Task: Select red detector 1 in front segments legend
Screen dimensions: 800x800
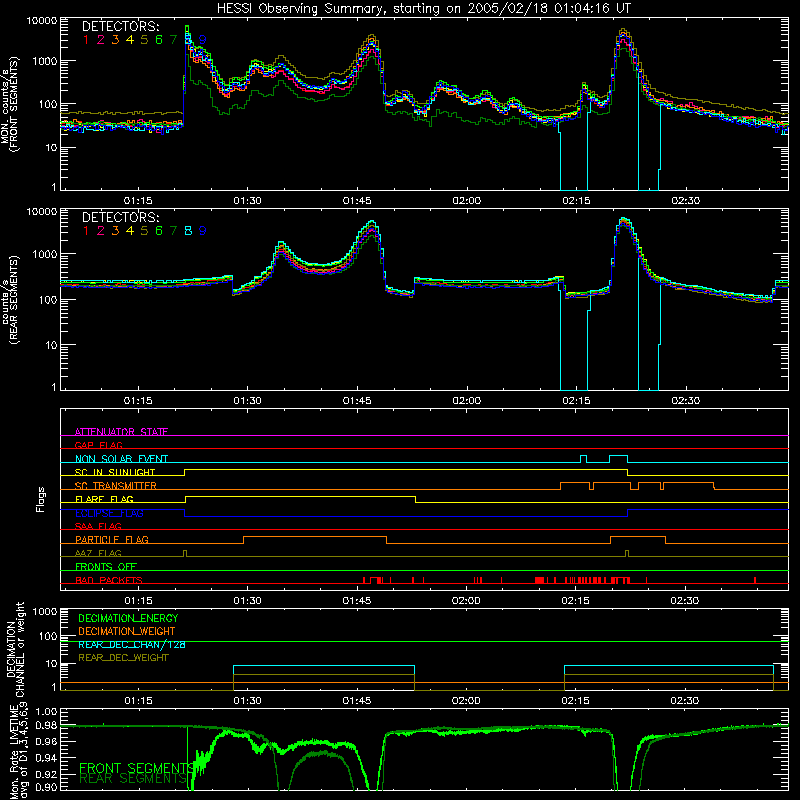Action: (x=86, y=40)
